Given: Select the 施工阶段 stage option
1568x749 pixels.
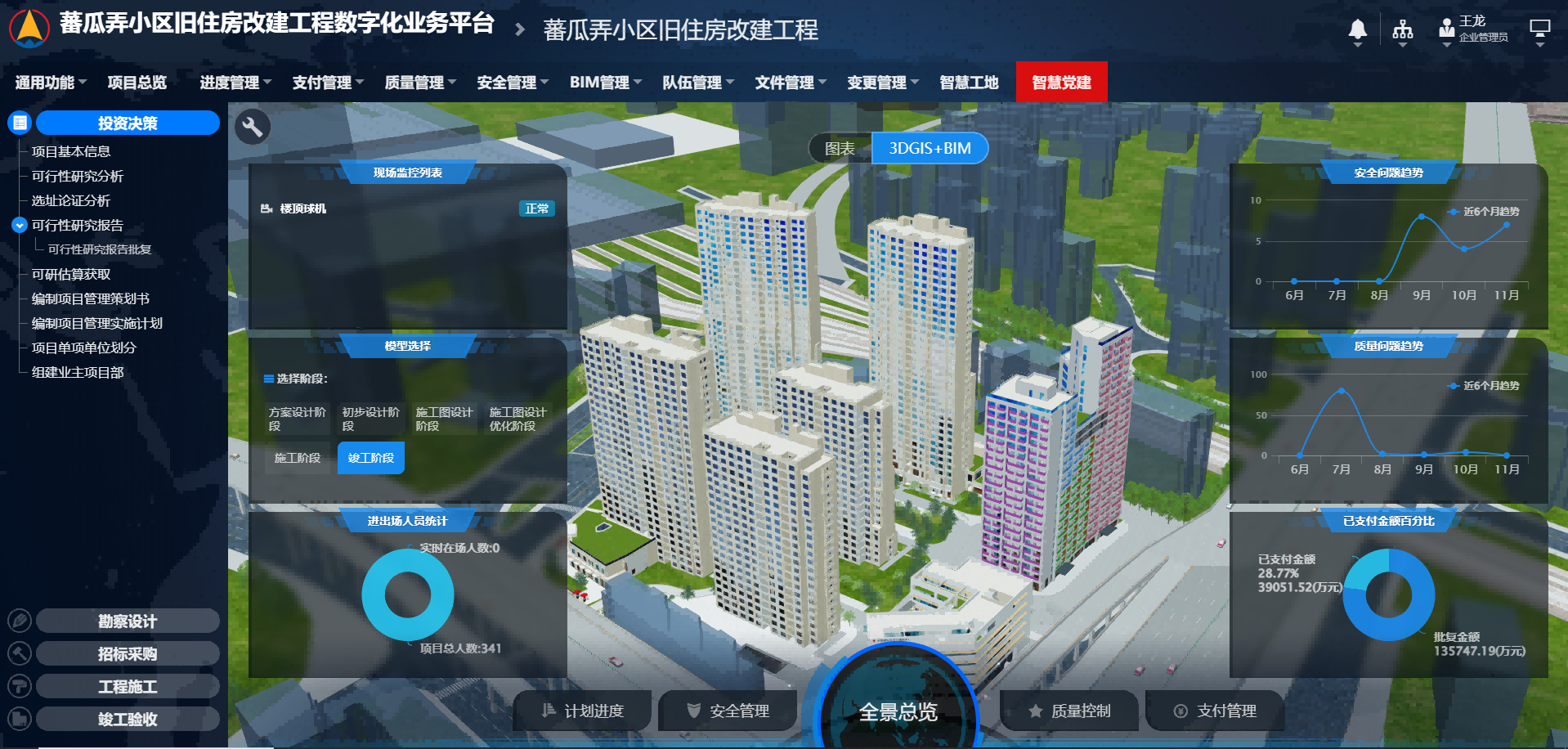Looking at the screenshot, I should coord(296,458).
